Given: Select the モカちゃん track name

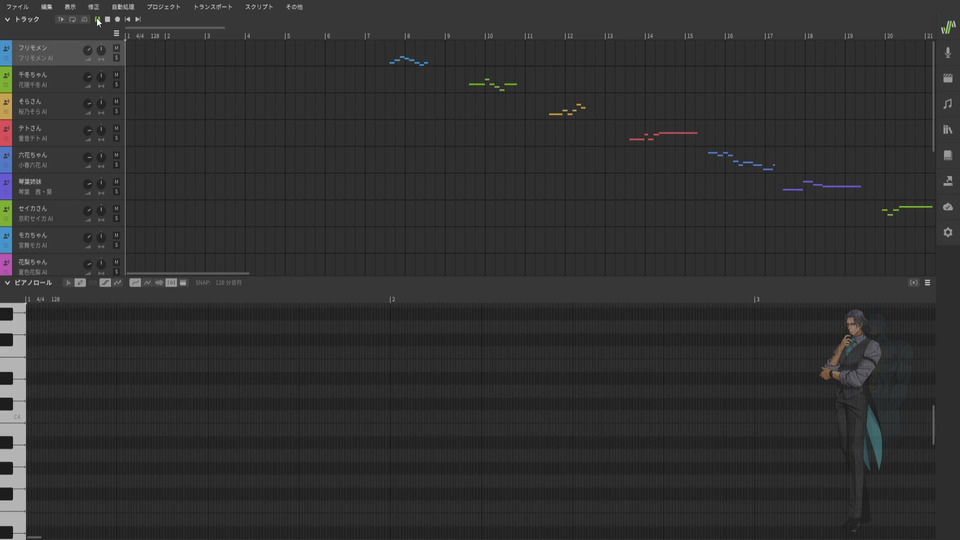Looking at the screenshot, I should tap(32, 235).
